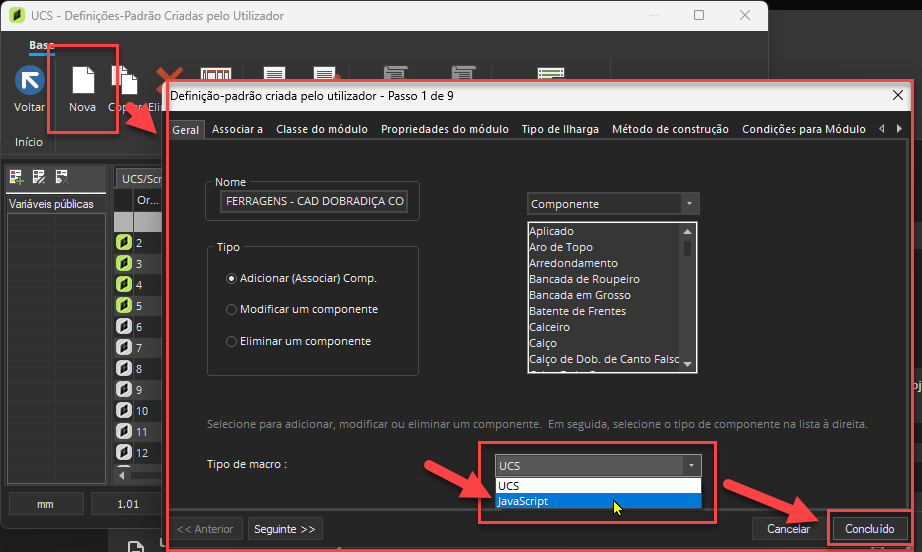Click the Voltar back arrow icon
The image size is (922, 552).
point(29,81)
